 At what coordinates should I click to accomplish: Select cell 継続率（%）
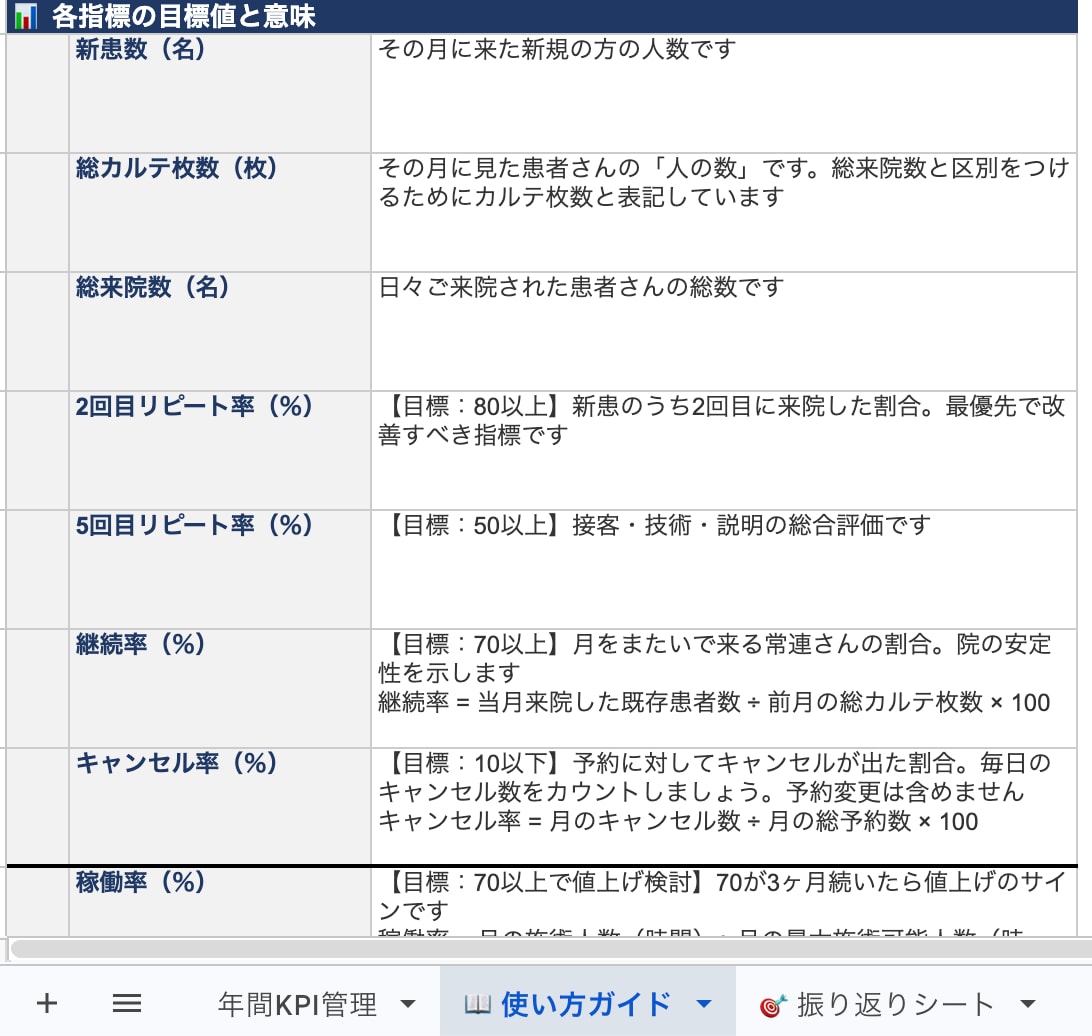[x=220, y=689]
